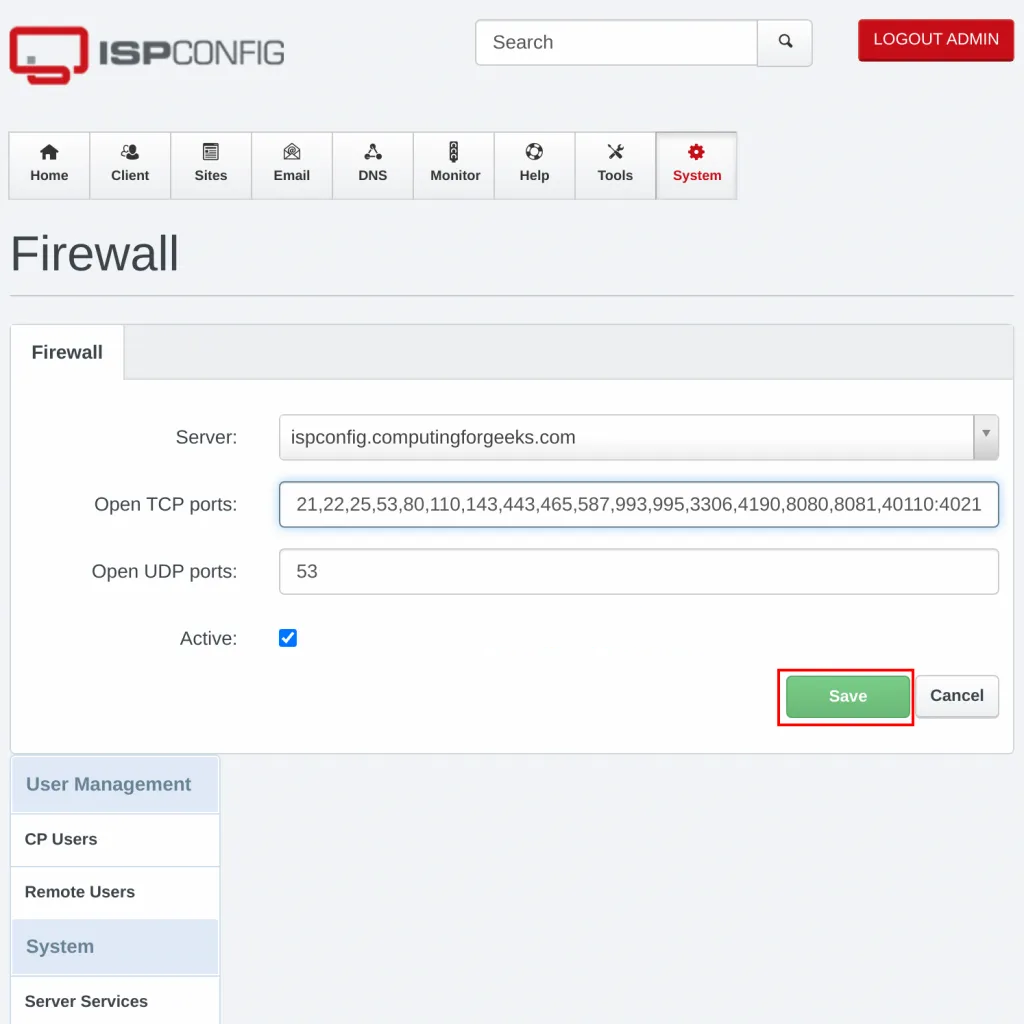Click the Logout Admin button

point(936,40)
